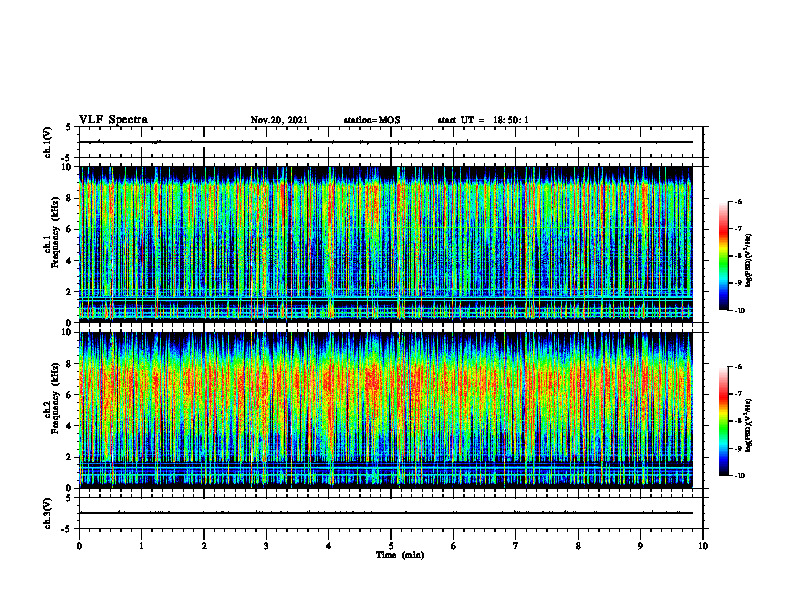The height and width of the screenshot is (612, 792).
Task: Click the "ch.1(V)" axis label
Action: [48, 142]
